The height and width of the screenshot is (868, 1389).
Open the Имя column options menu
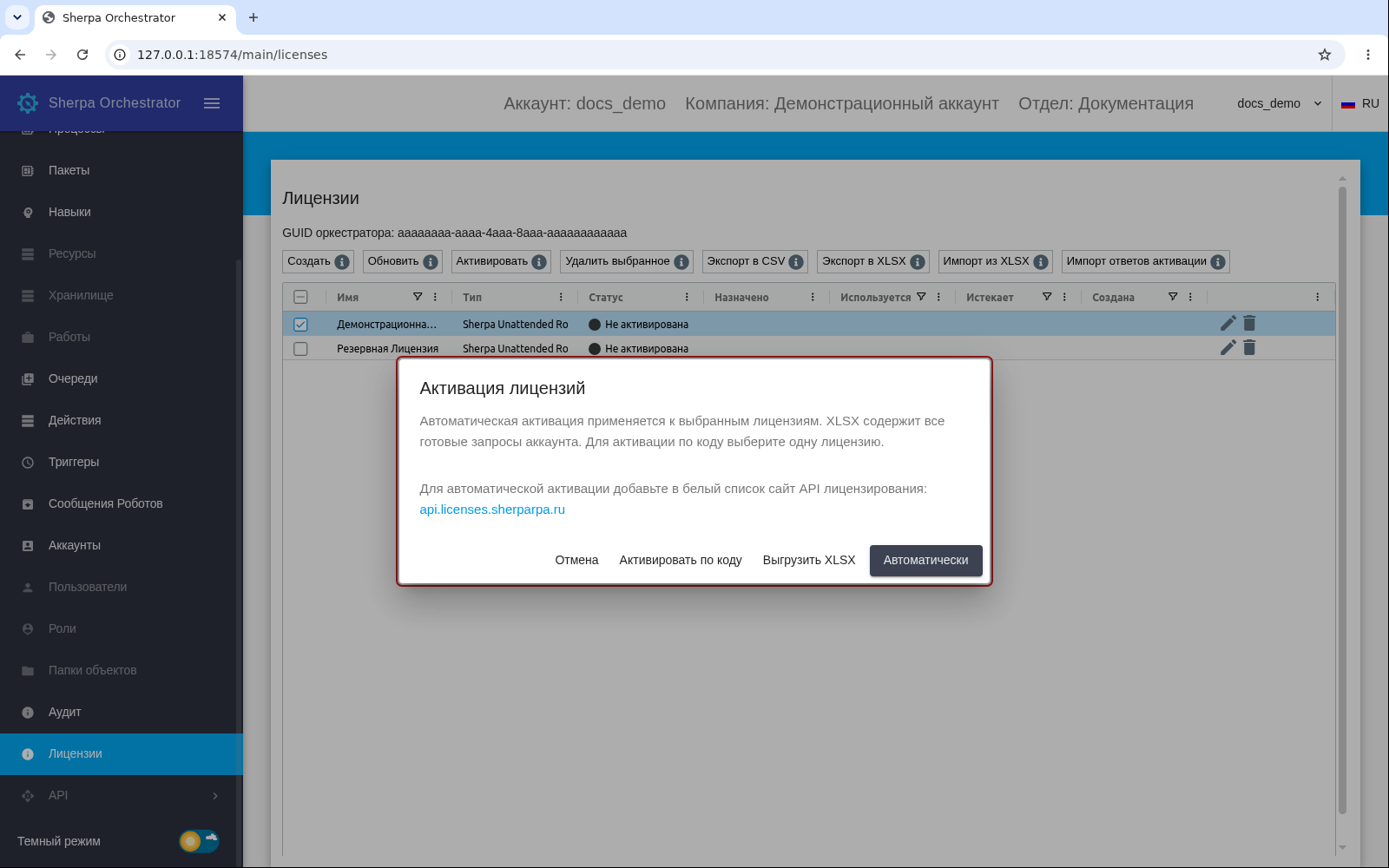point(435,297)
